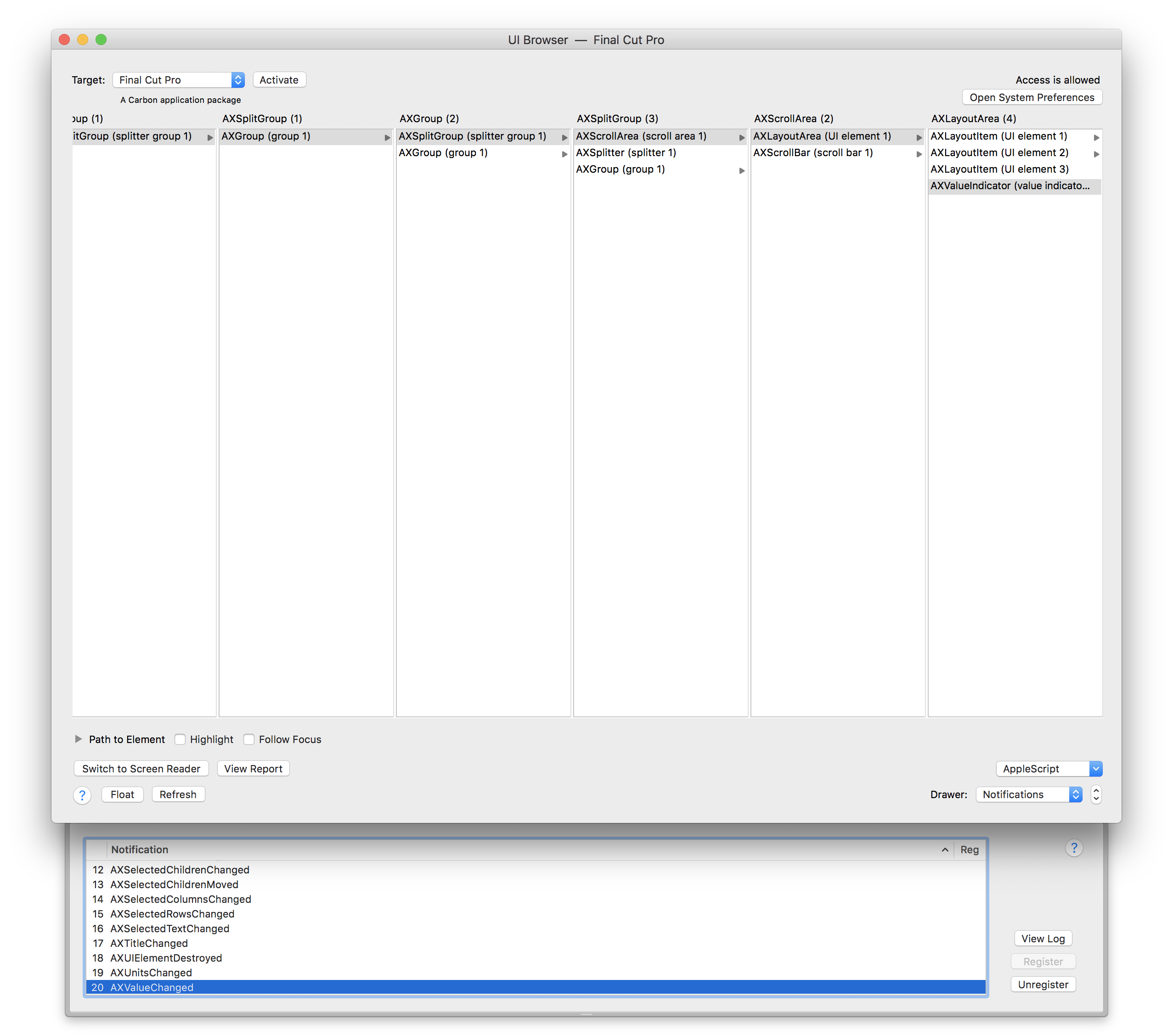Click the Activate button
This screenshot has width=1173, height=1036.
279,80
